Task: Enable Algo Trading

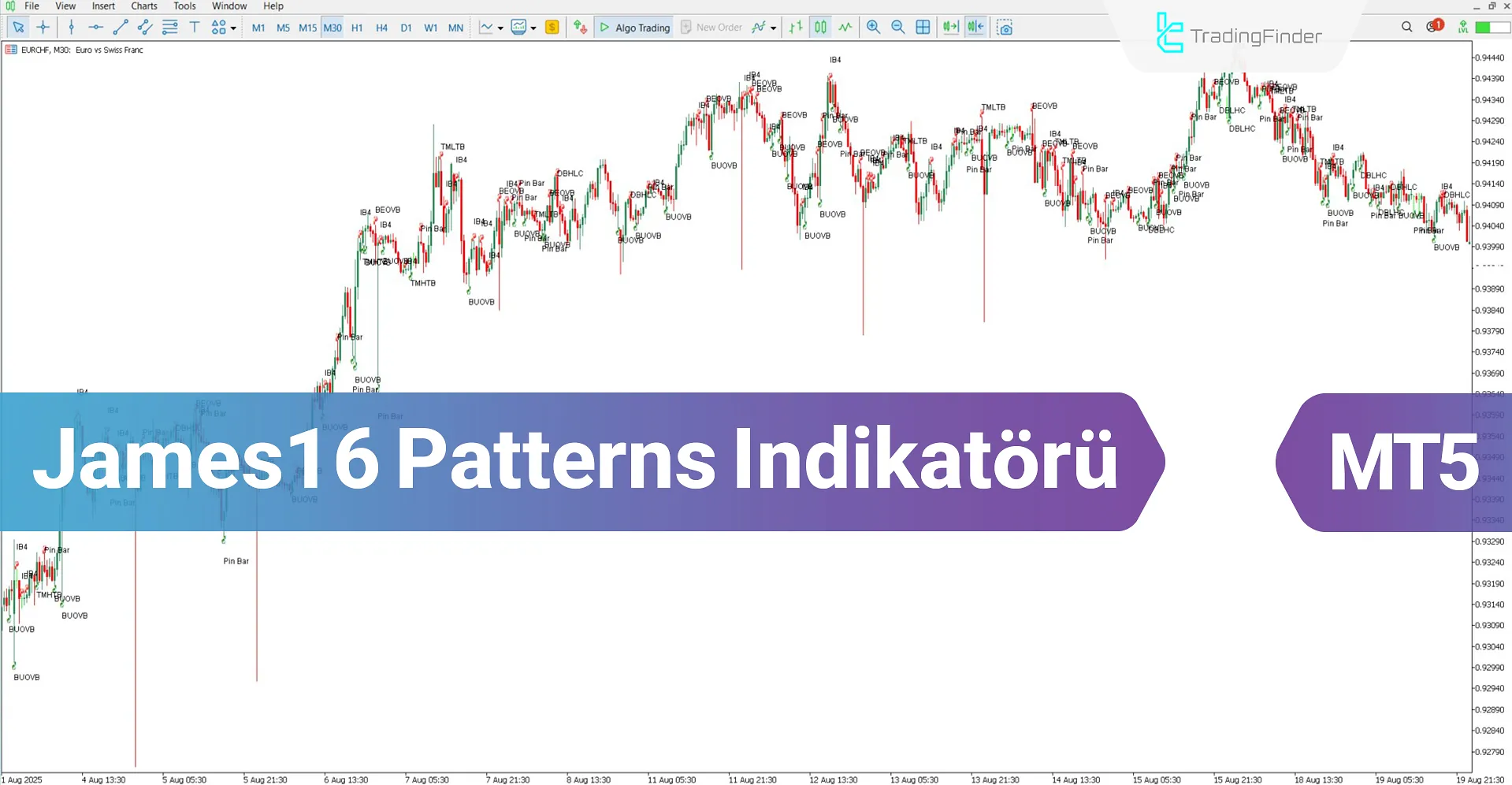Action: coord(633,27)
